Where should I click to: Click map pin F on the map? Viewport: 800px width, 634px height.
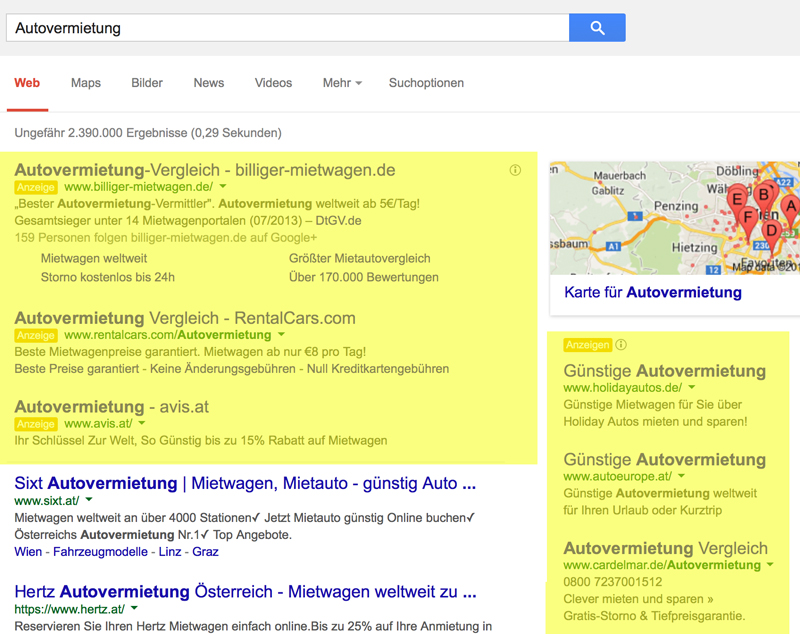(748, 220)
